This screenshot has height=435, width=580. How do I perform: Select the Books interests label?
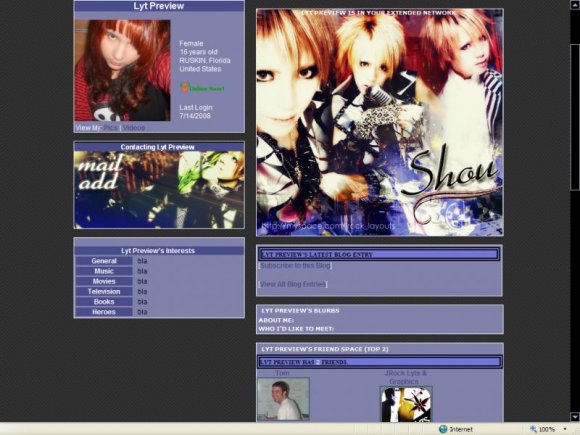(x=104, y=301)
